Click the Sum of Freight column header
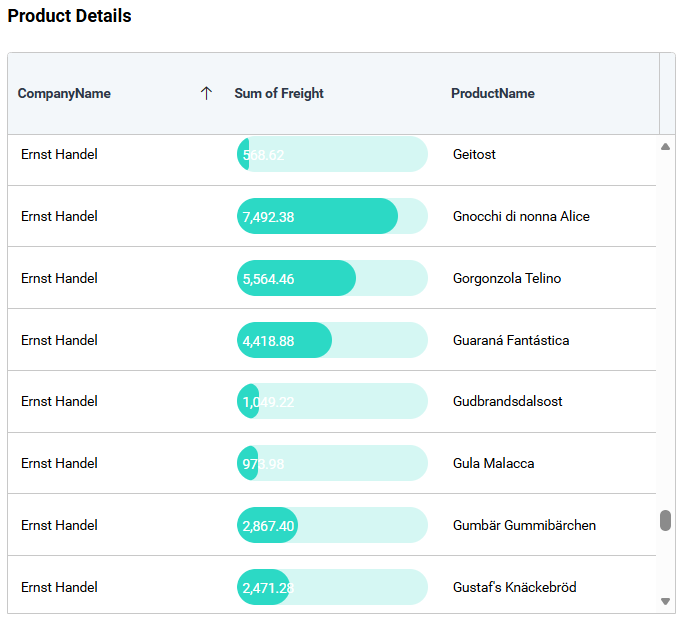 pyautogui.click(x=279, y=93)
